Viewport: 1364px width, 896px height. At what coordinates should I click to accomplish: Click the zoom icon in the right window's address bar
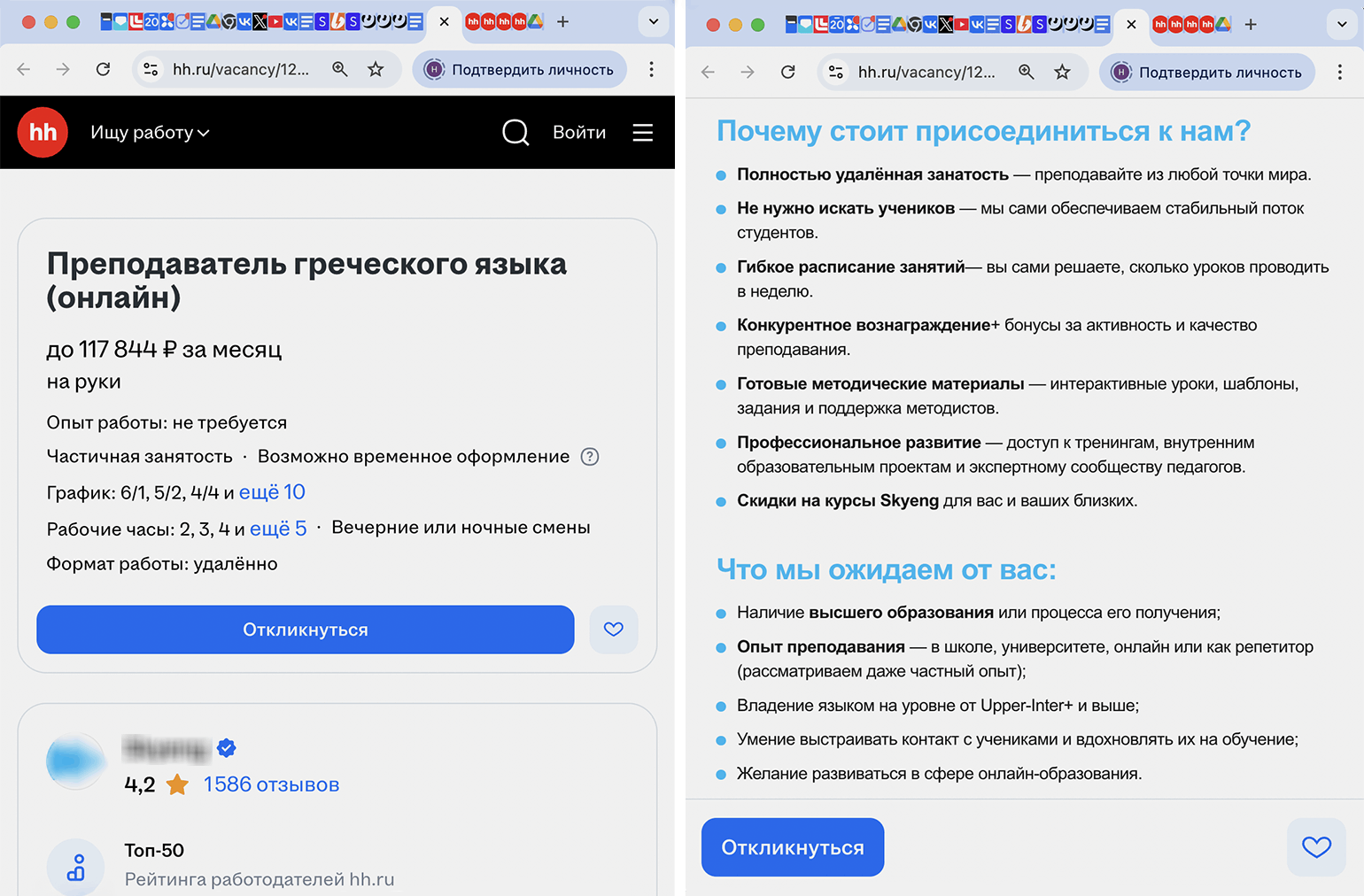coord(1027,73)
